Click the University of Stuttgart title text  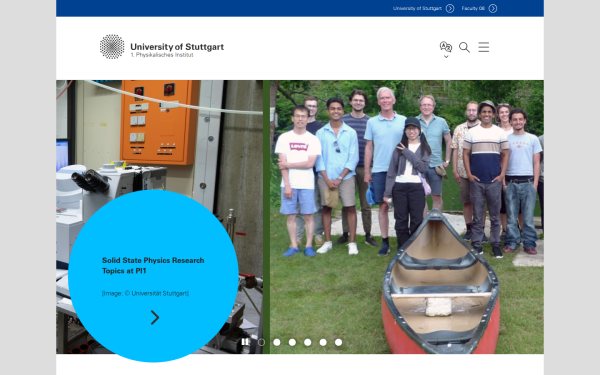click(177, 47)
